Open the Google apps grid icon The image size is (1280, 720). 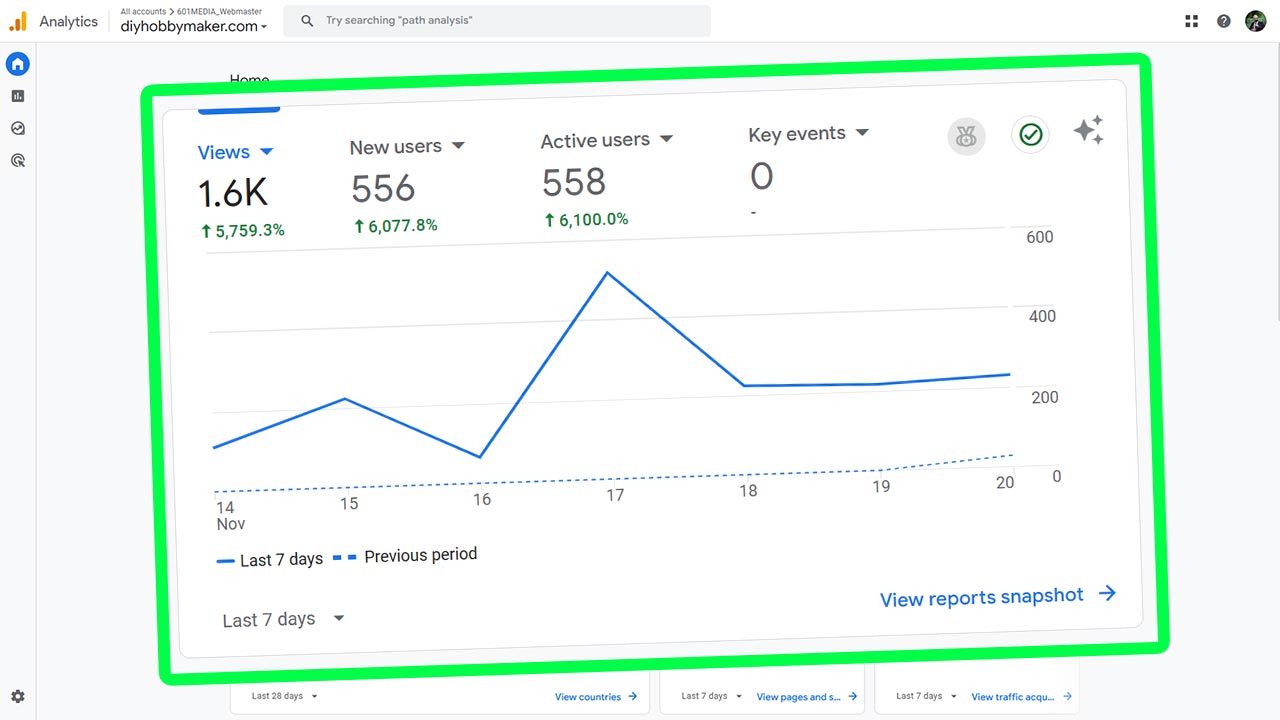[1191, 21]
